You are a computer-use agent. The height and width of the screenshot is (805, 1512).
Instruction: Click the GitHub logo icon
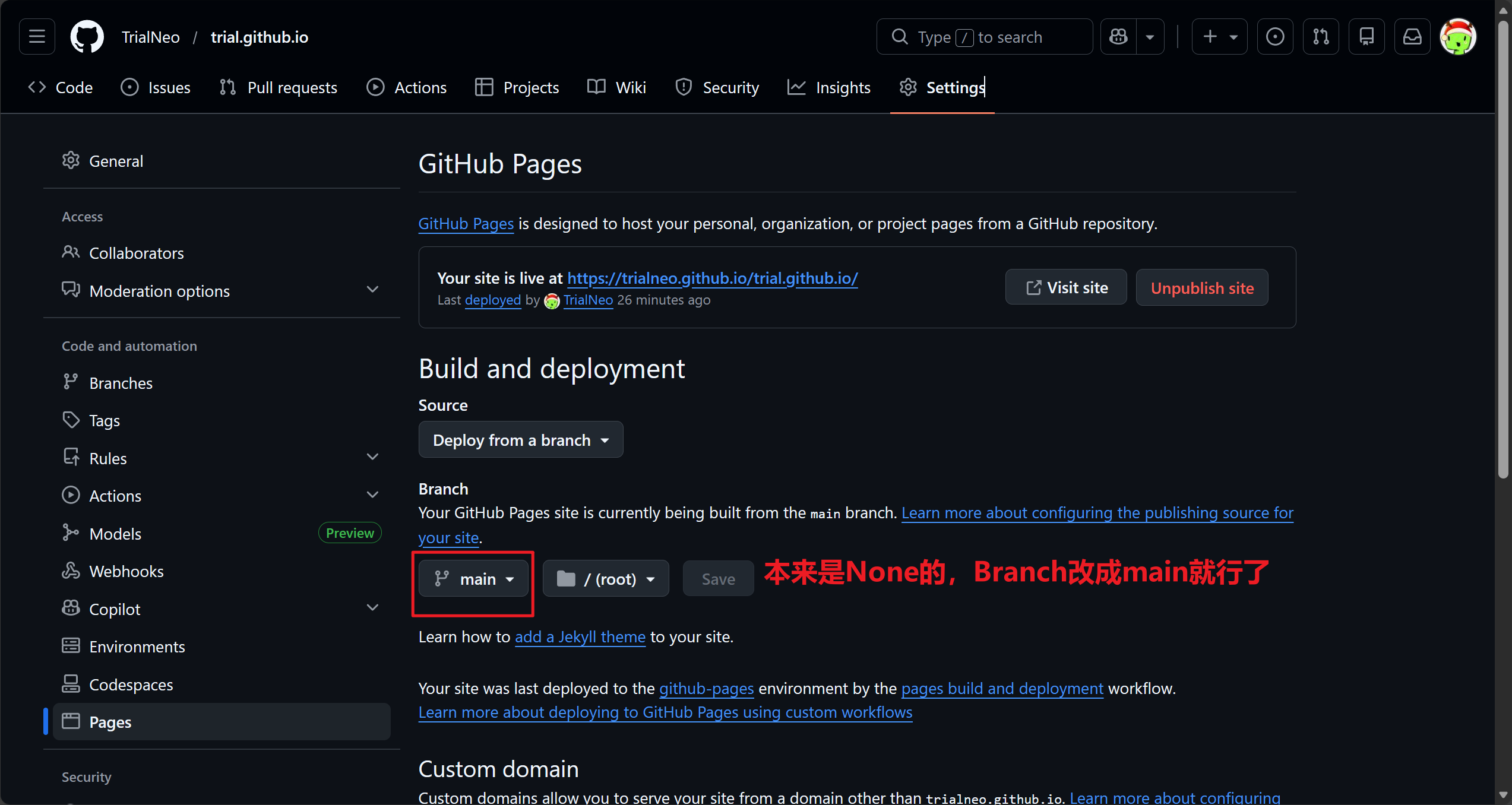pos(87,37)
